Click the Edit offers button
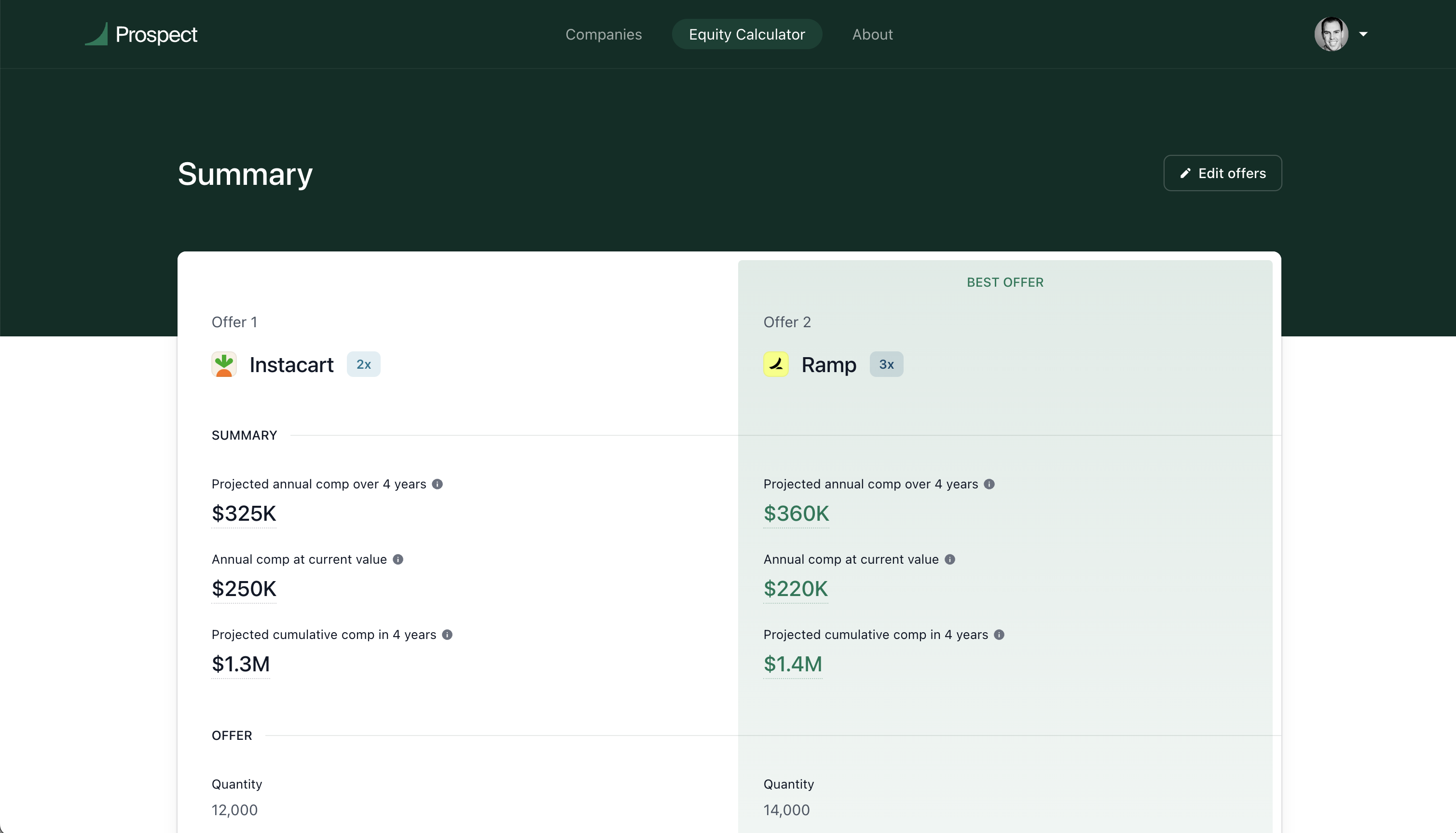The height and width of the screenshot is (833, 1456). point(1222,173)
